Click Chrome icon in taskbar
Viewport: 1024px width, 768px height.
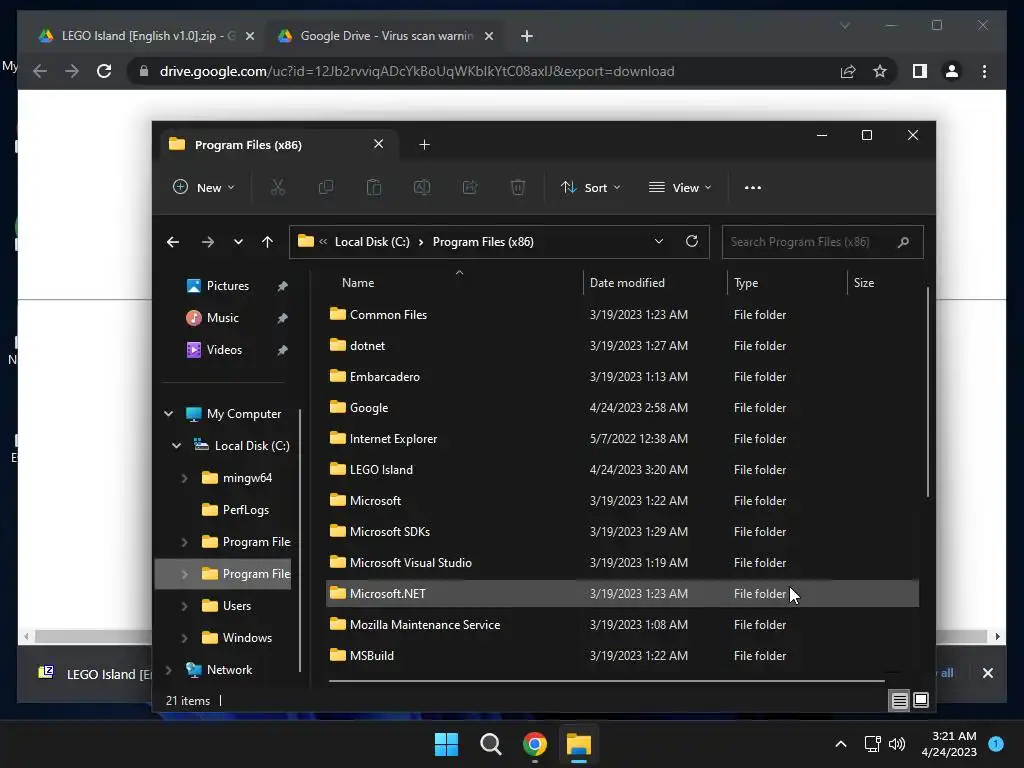pyautogui.click(x=534, y=744)
